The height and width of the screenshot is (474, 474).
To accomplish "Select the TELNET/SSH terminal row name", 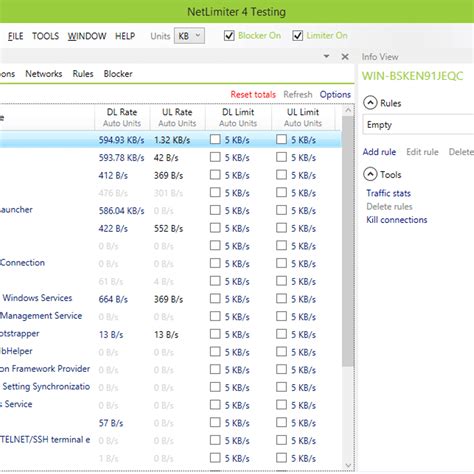I will (45, 440).
